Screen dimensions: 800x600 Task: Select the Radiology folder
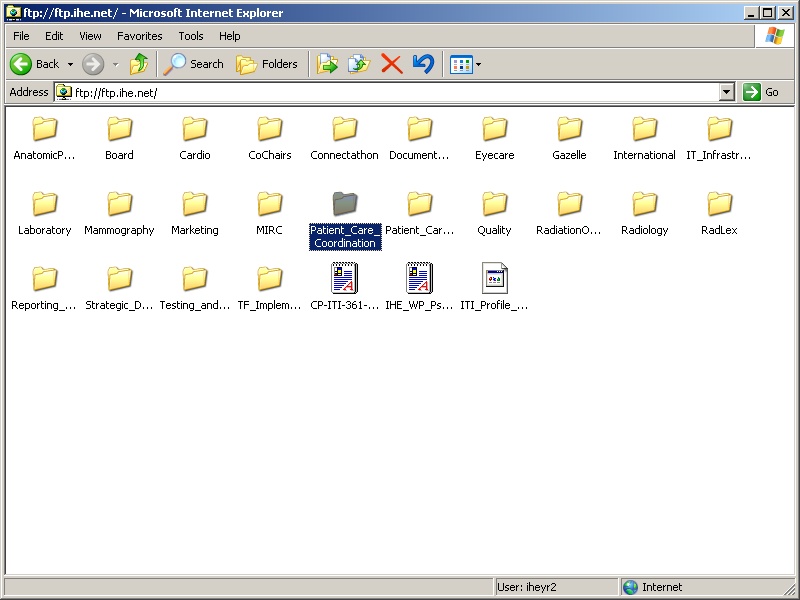click(x=644, y=214)
